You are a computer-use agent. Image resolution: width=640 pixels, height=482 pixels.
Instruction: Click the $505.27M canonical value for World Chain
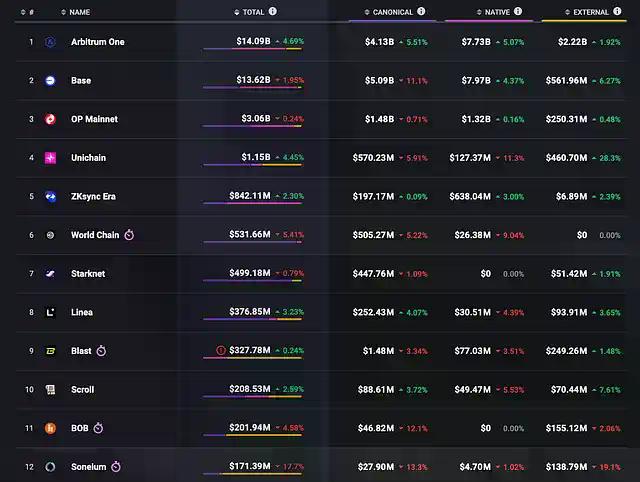[x=373, y=235]
